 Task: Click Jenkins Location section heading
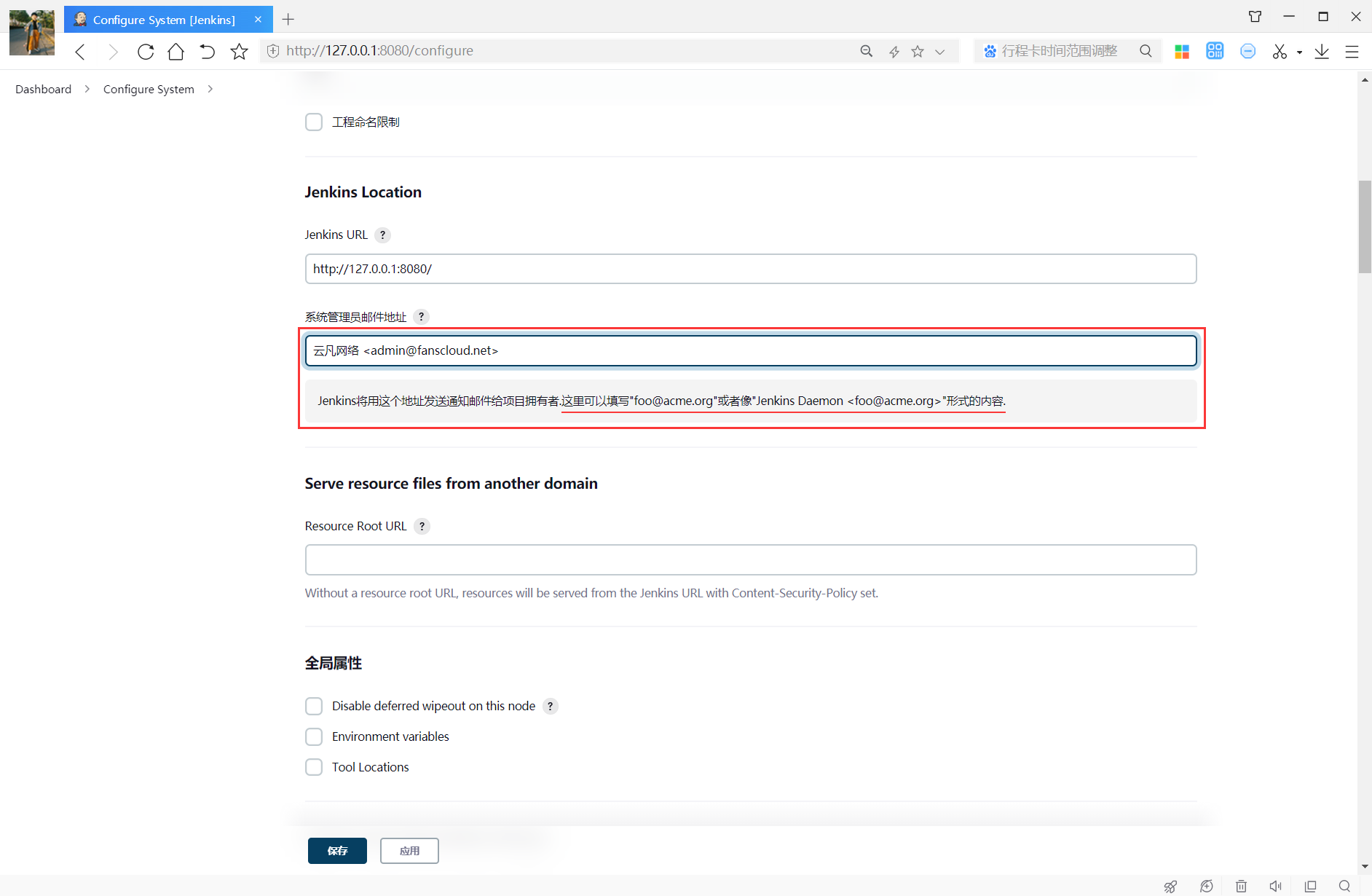(363, 192)
